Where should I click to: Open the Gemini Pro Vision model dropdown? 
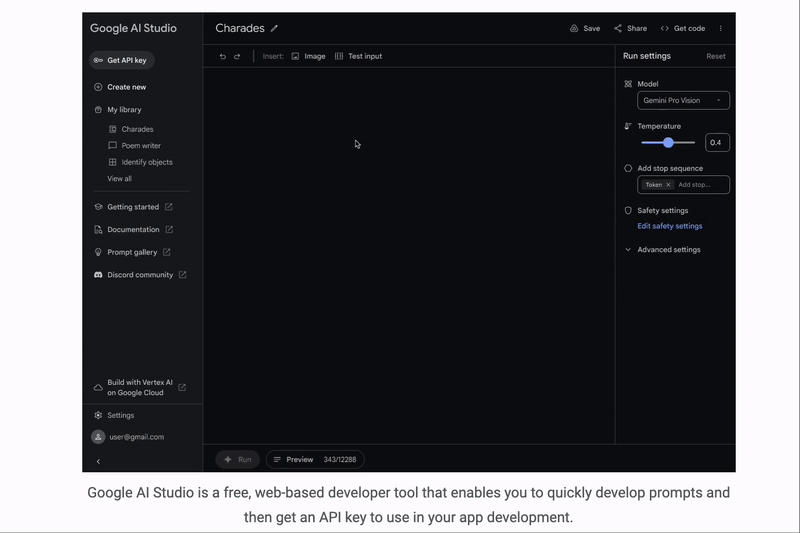[683, 100]
